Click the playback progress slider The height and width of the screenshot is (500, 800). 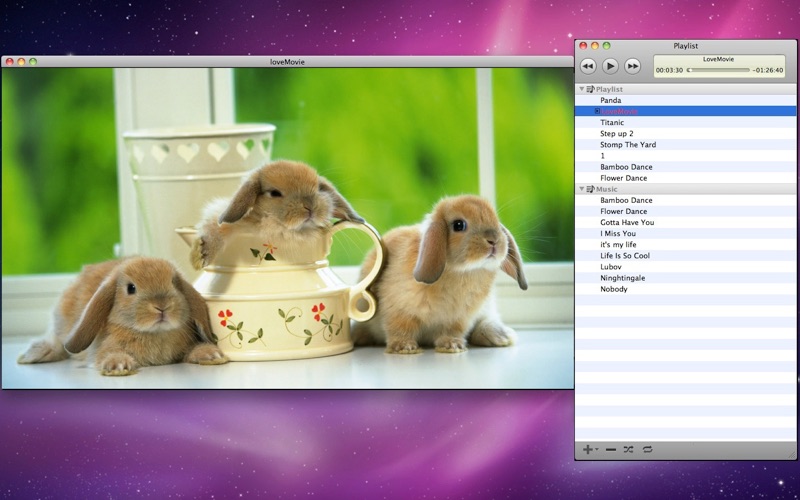pos(717,71)
